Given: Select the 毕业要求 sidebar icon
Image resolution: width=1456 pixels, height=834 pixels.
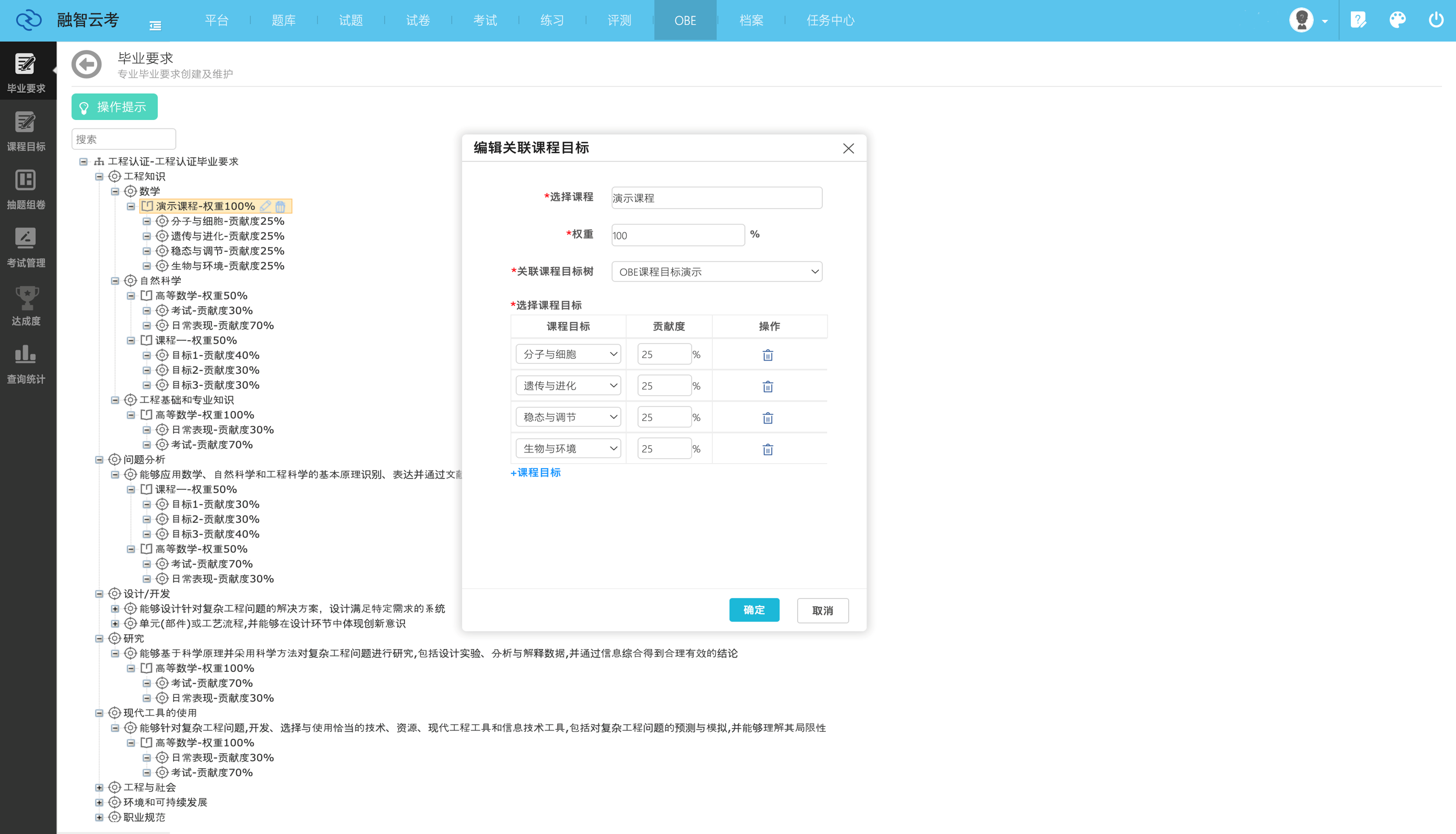Looking at the screenshot, I should (26, 71).
